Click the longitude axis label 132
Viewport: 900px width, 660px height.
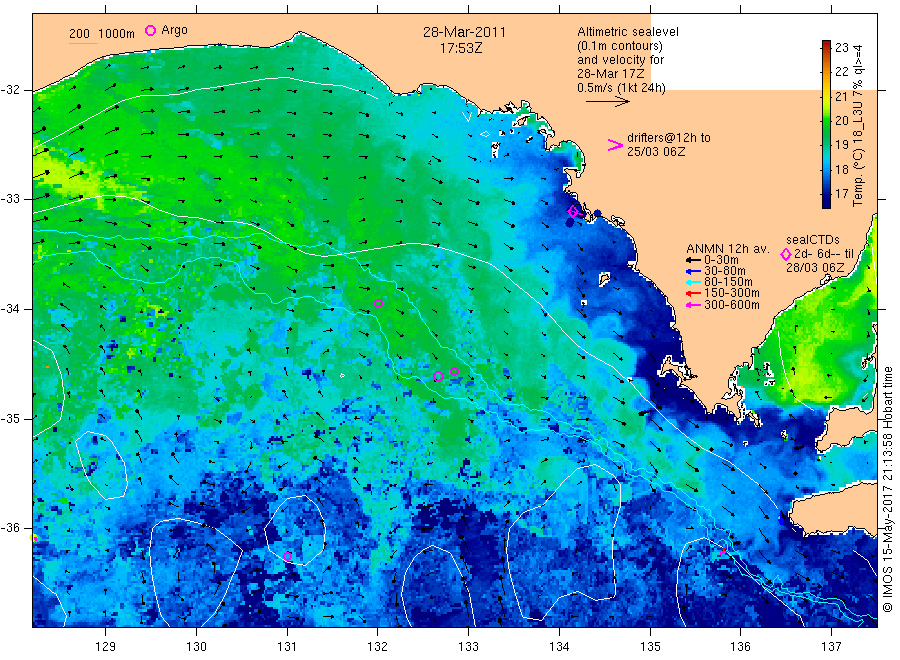(x=378, y=647)
